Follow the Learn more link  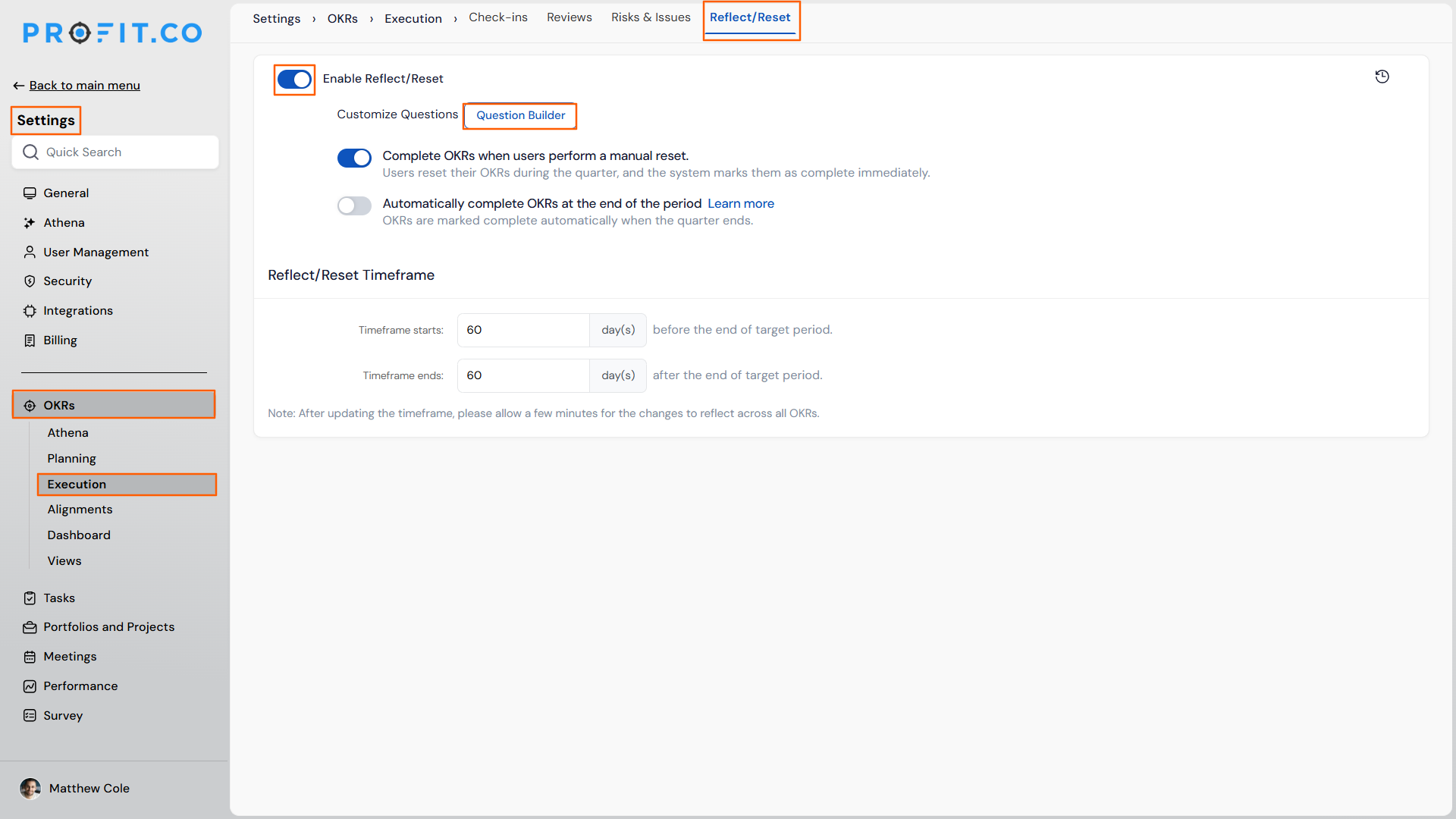(x=741, y=204)
